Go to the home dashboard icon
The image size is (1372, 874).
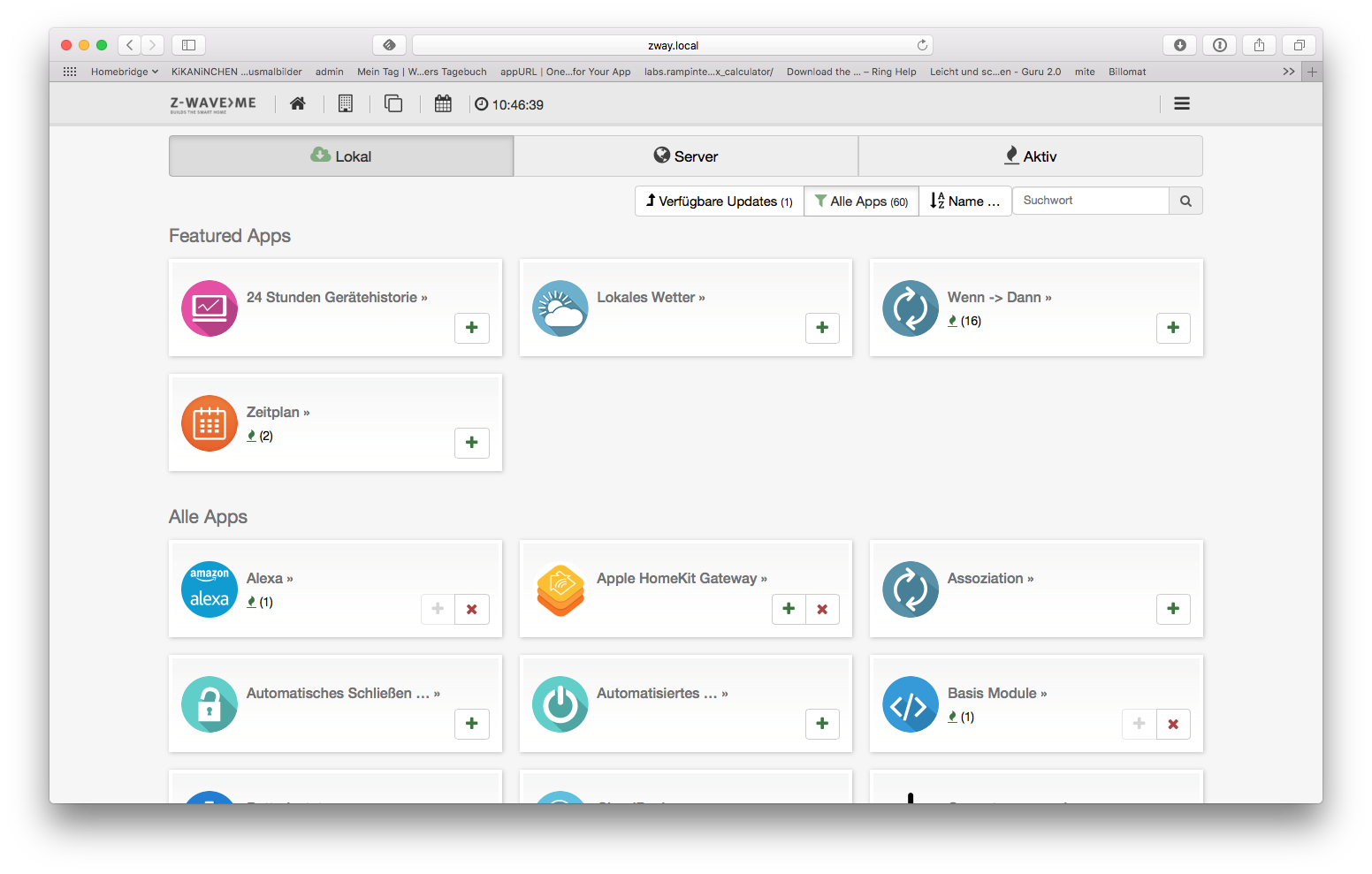(298, 104)
